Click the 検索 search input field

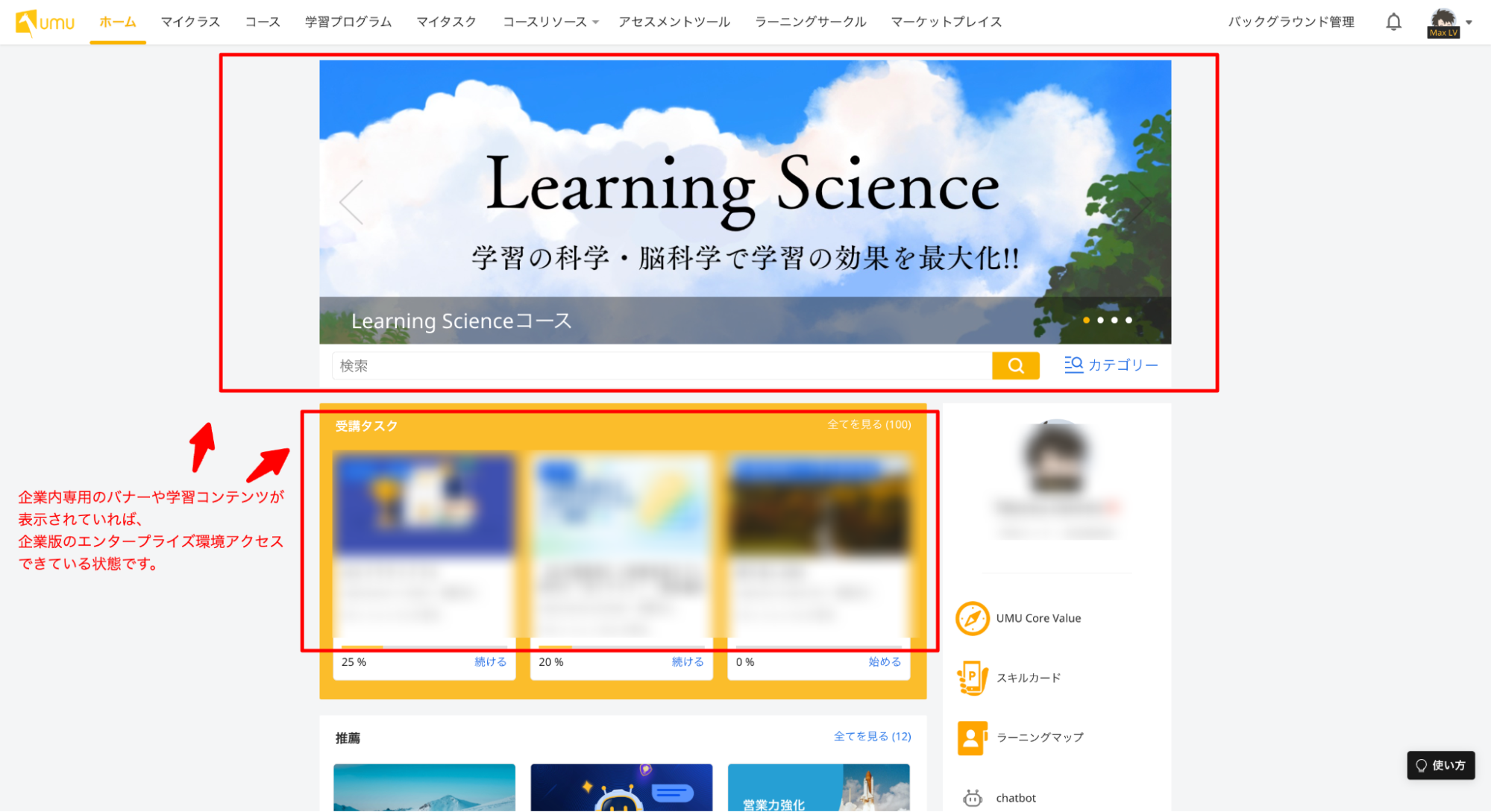pos(656,365)
